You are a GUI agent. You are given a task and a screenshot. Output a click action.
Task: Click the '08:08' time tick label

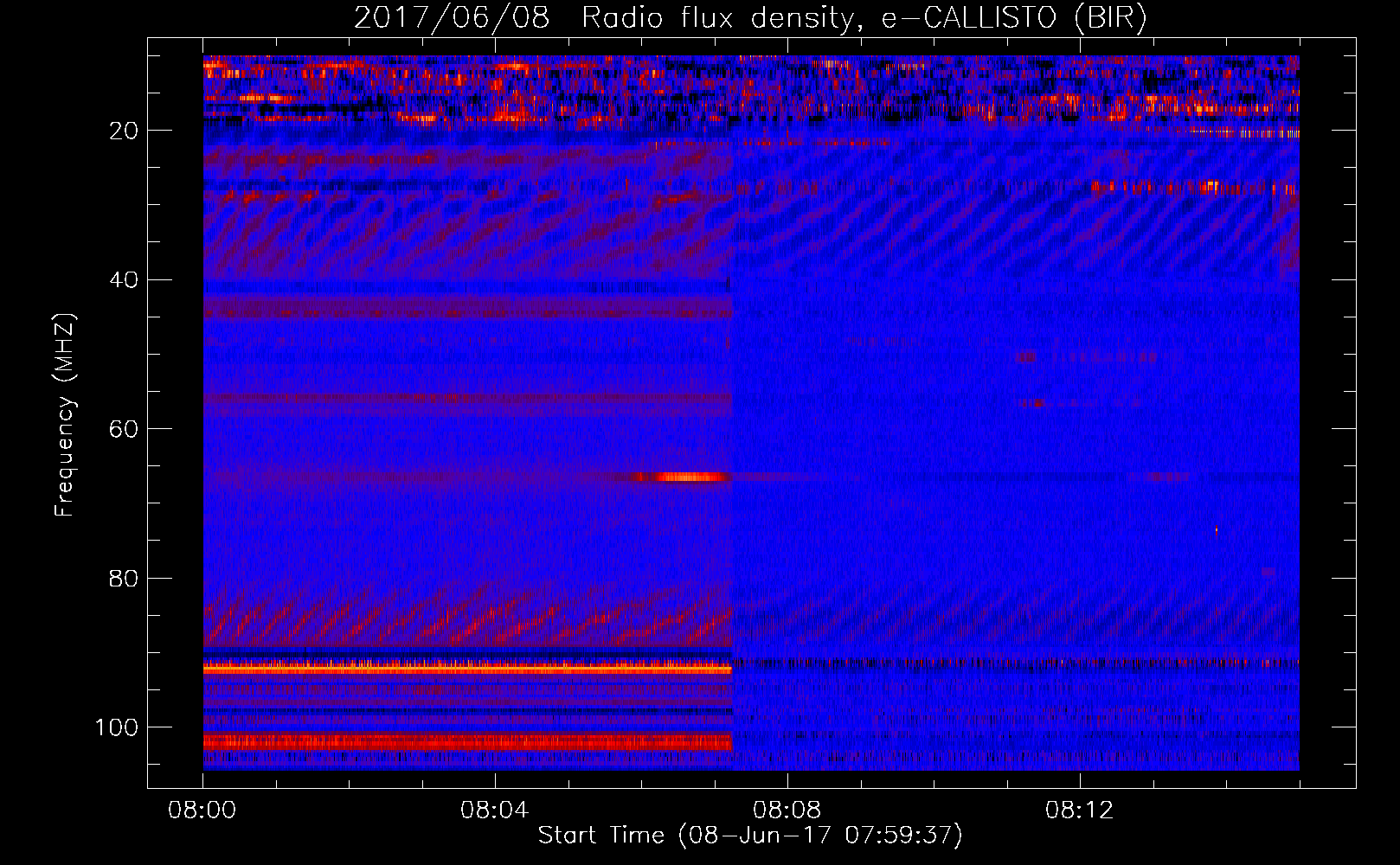(x=787, y=811)
